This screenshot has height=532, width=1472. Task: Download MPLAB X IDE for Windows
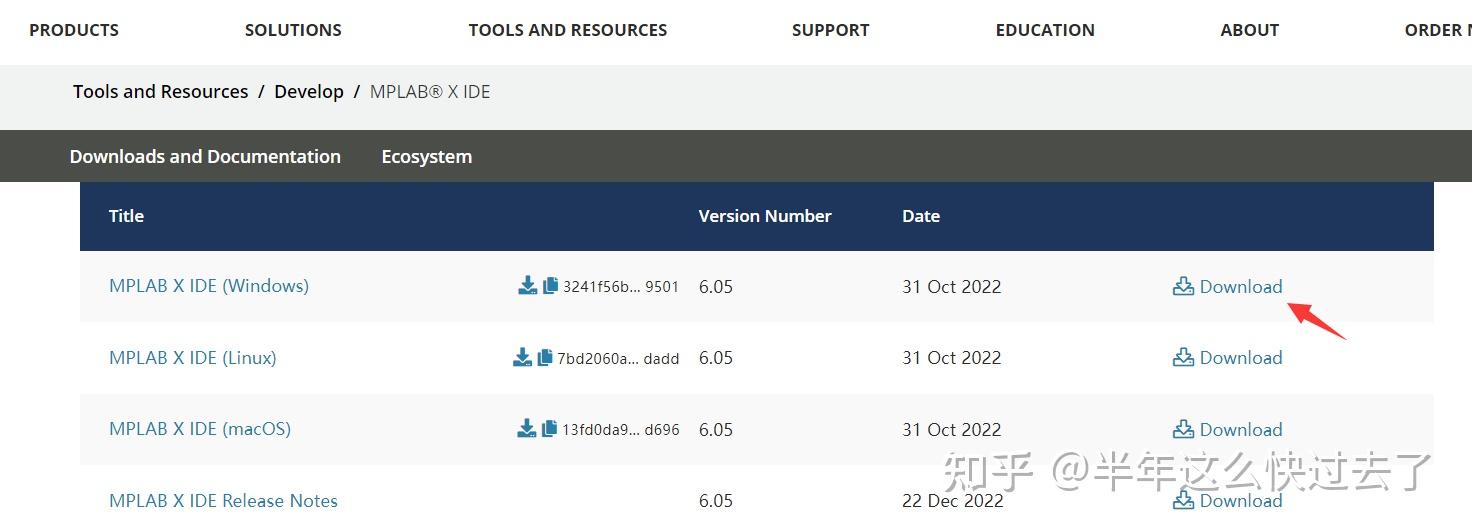pos(1228,287)
